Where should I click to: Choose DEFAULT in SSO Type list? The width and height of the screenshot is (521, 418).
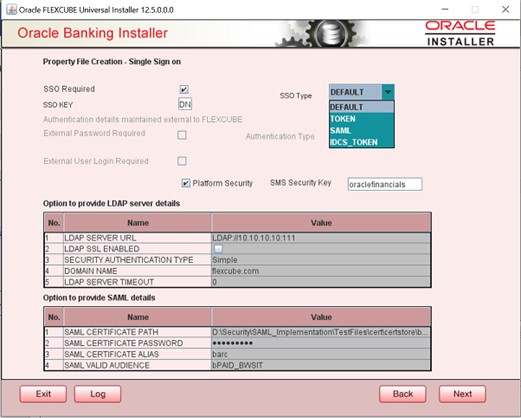point(362,107)
